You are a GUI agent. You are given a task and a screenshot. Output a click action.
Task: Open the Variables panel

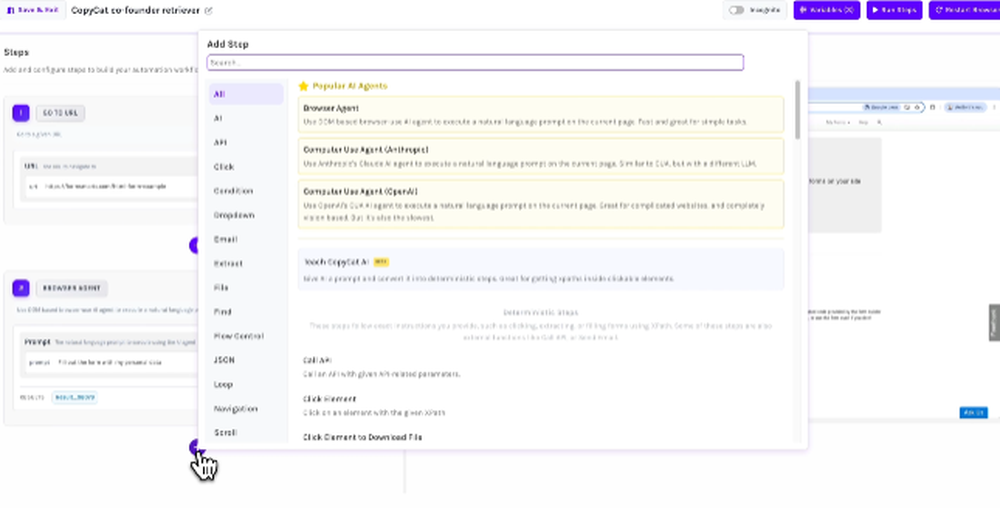[x=827, y=10]
